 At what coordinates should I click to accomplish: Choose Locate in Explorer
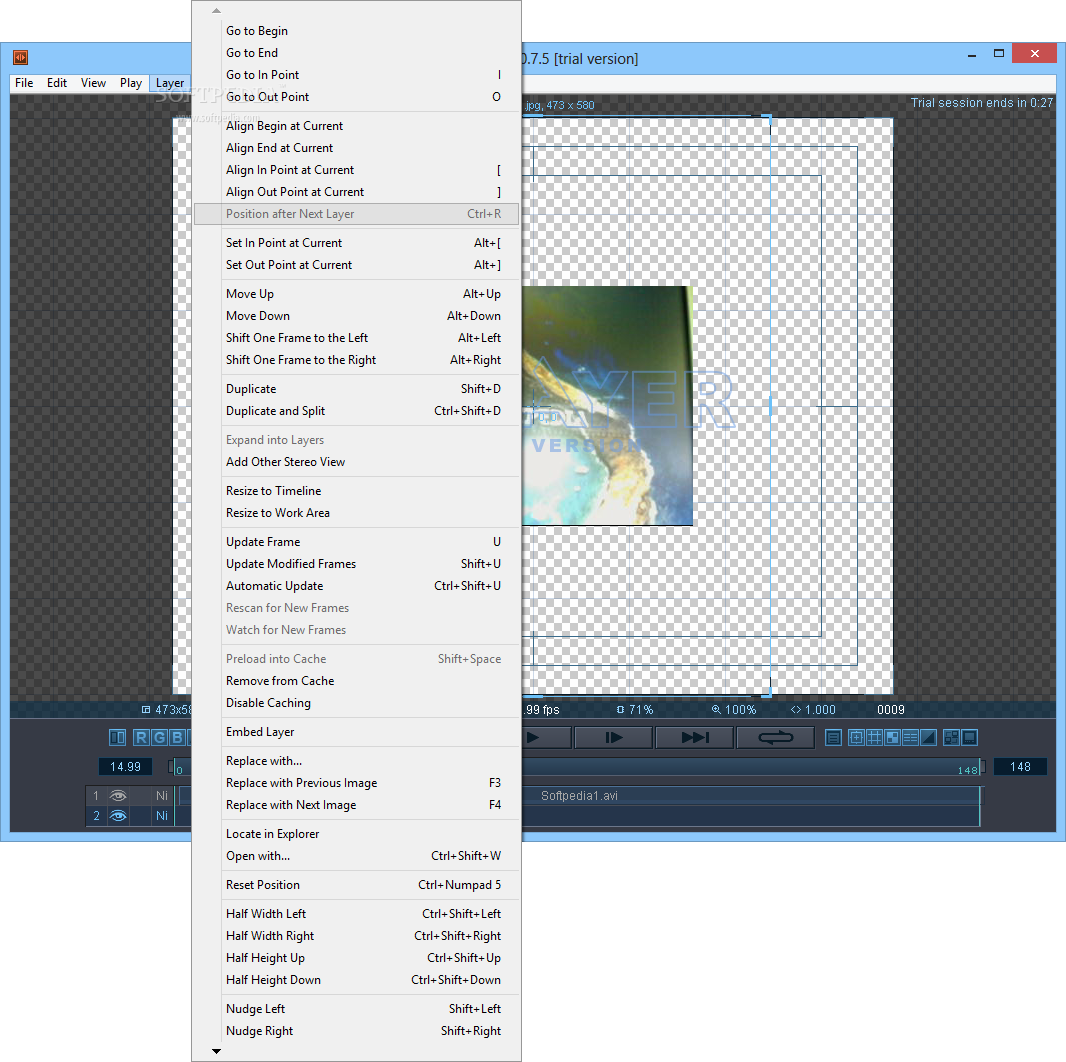point(356,834)
